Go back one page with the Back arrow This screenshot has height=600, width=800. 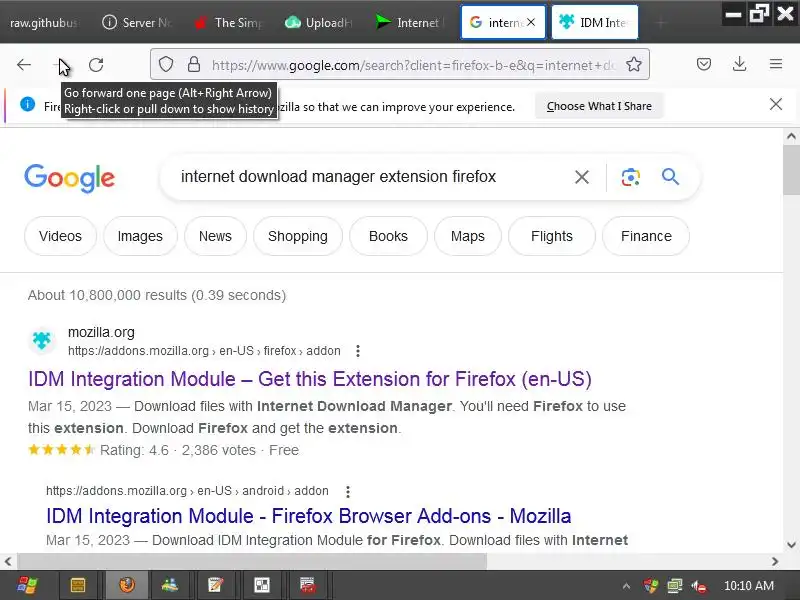24,65
